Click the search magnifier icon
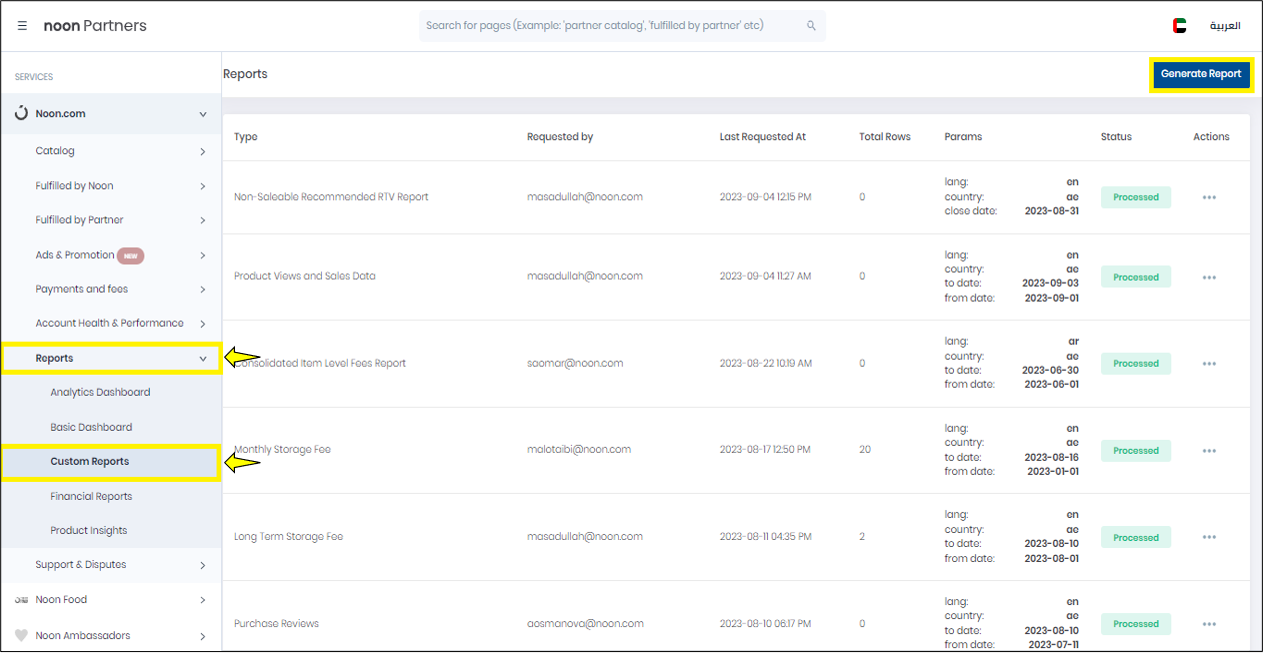Viewport: 1265px width, 656px height. click(x=810, y=26)
